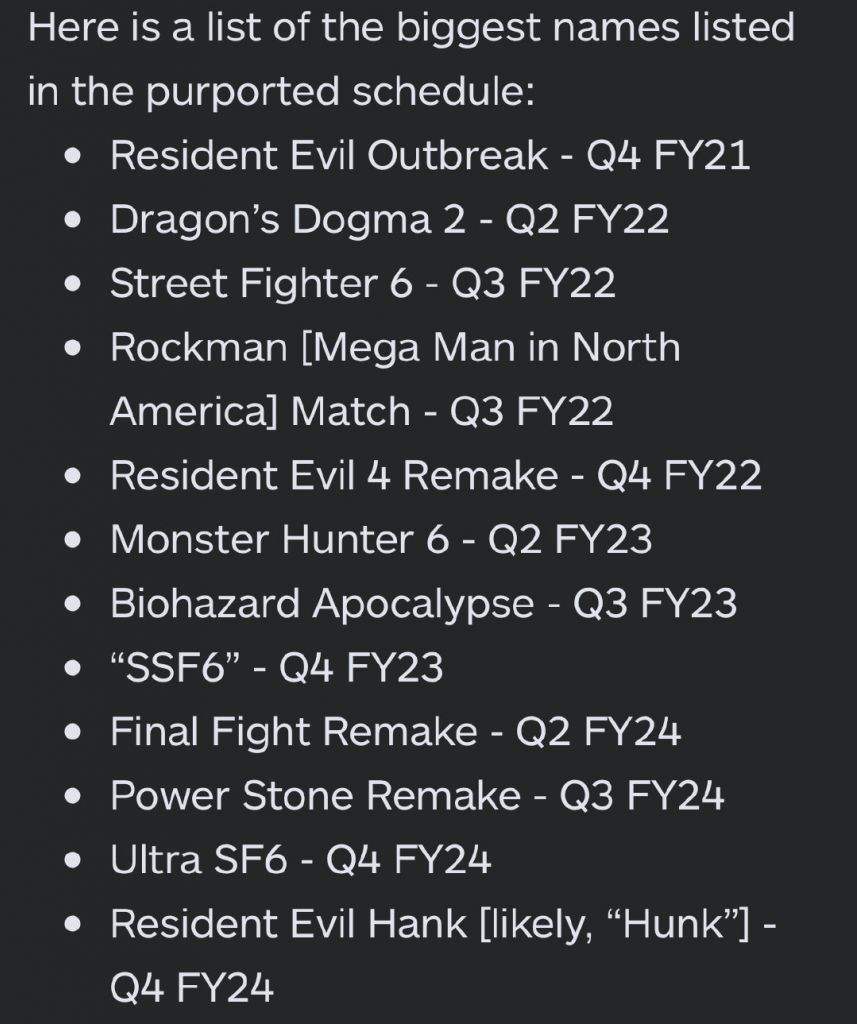Image resolution: width=857 pixels, height=1024 pixels.
Task: Click the bullet beside Monster Hunter 6
Action: click(x=73, y=541)
